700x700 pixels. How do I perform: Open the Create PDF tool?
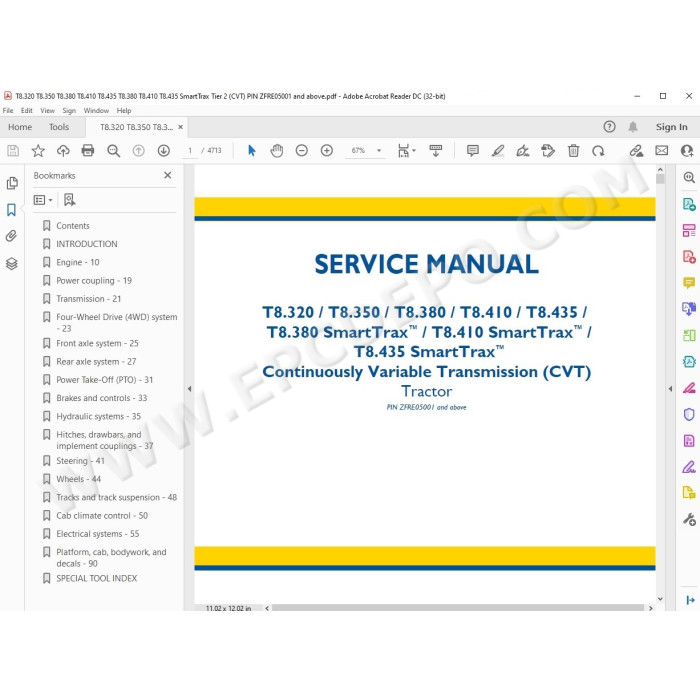pyautogui.click(x=689, y=257)
